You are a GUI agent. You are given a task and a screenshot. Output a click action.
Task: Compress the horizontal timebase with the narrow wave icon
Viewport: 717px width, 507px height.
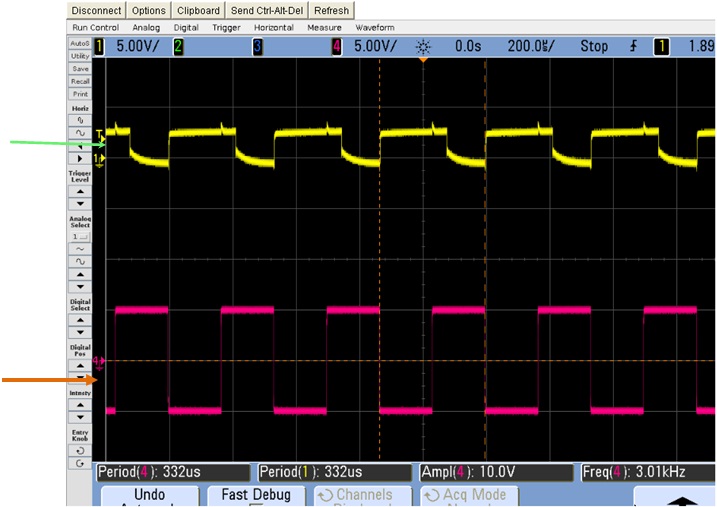tap(80, 120)
